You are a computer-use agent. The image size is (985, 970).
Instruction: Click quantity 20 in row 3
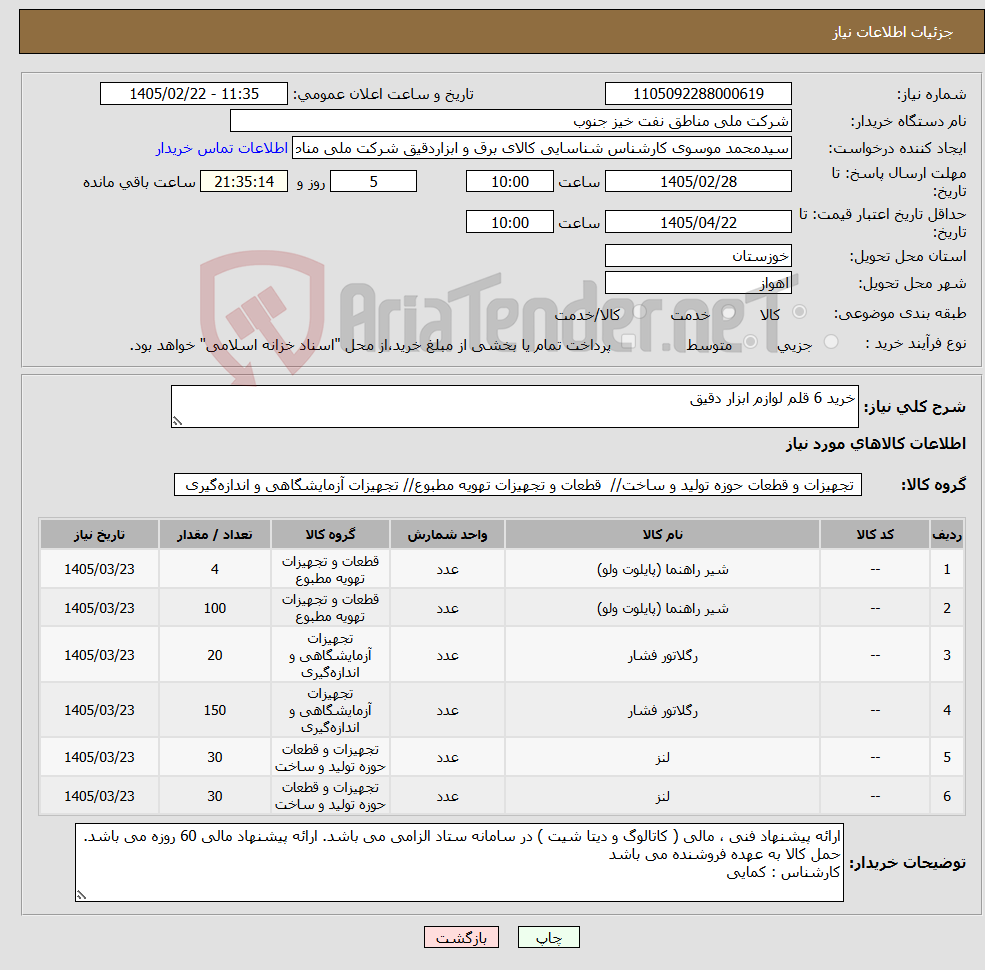tap(215, 655)
